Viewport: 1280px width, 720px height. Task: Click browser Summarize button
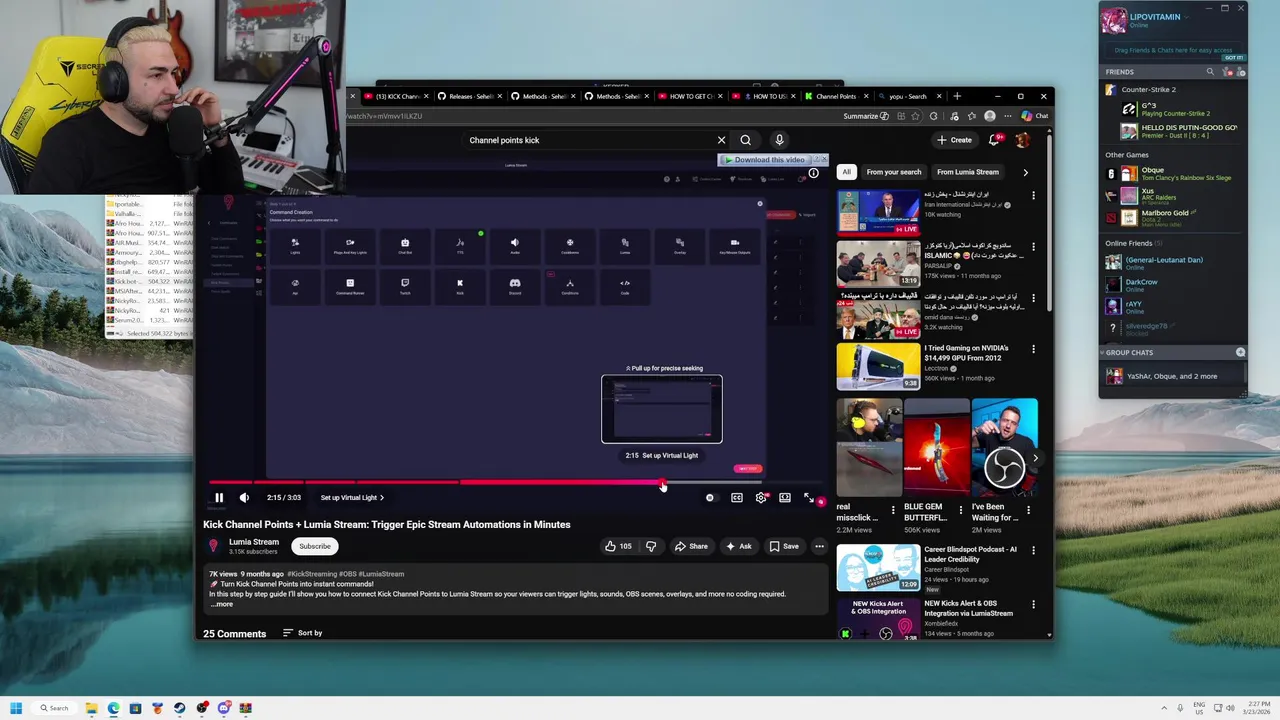click(866, 116)
